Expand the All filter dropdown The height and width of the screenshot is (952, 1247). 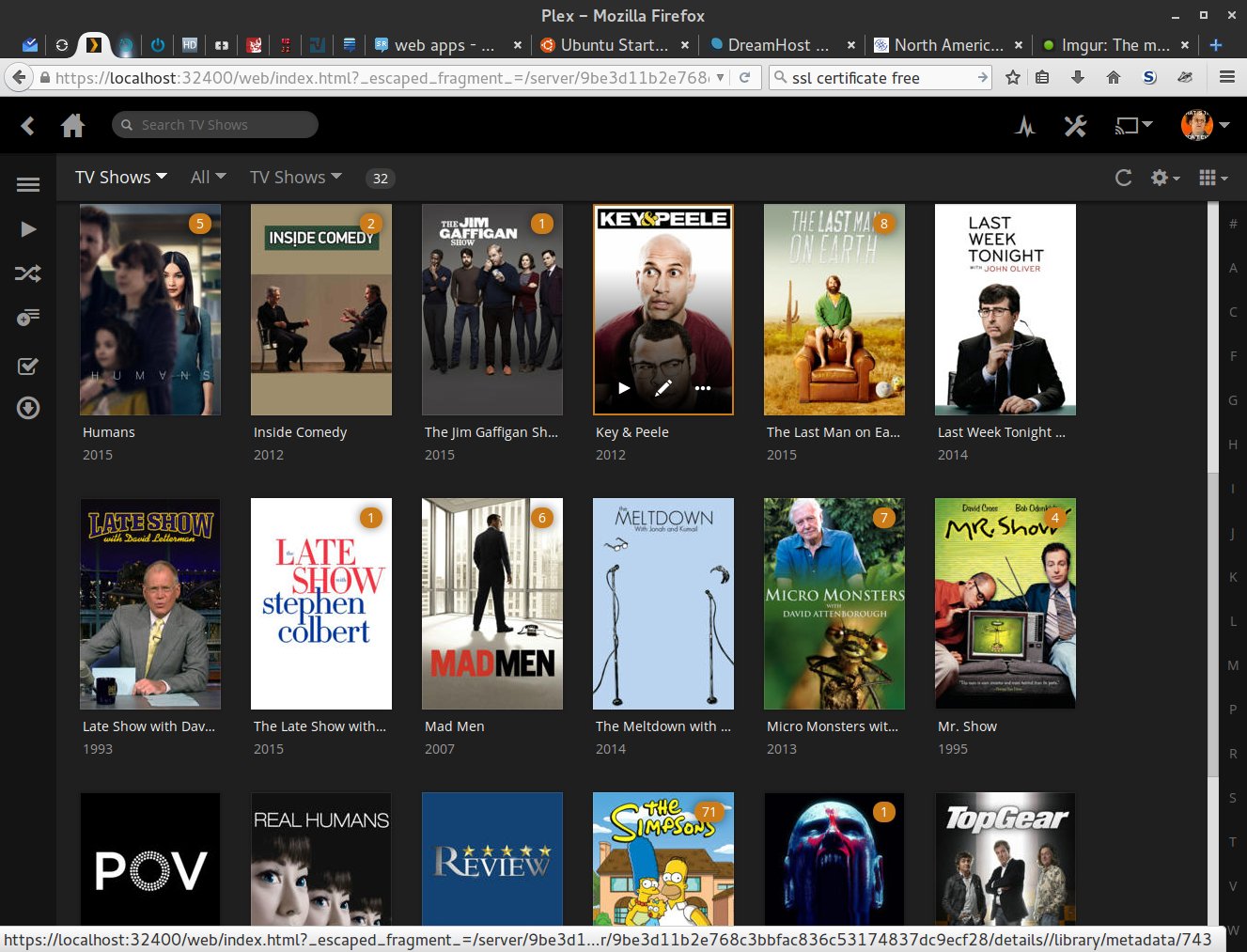click(209, 177)
